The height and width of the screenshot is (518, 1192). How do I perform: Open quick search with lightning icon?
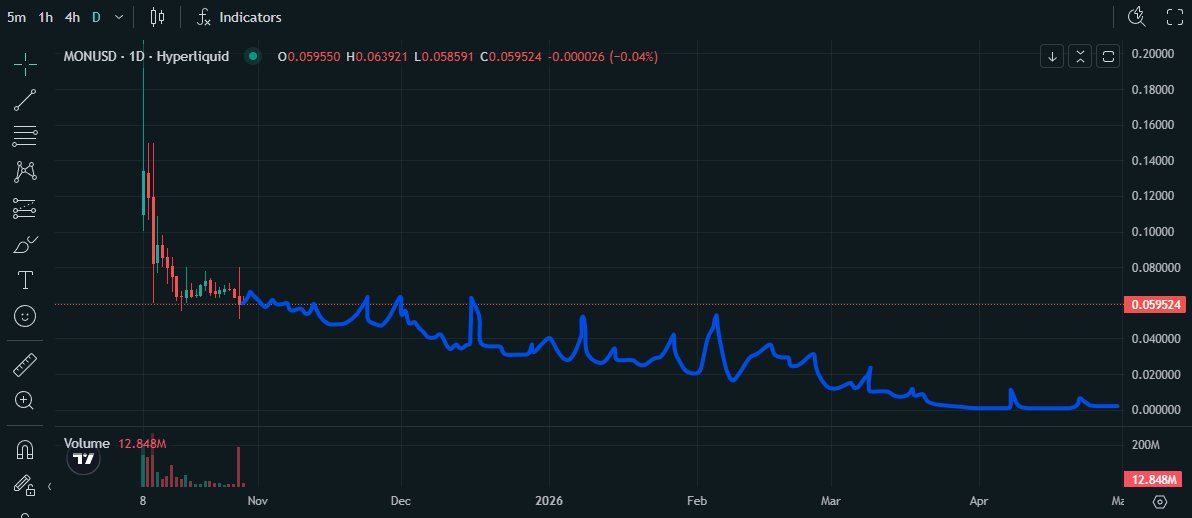tap(1137, 16)
